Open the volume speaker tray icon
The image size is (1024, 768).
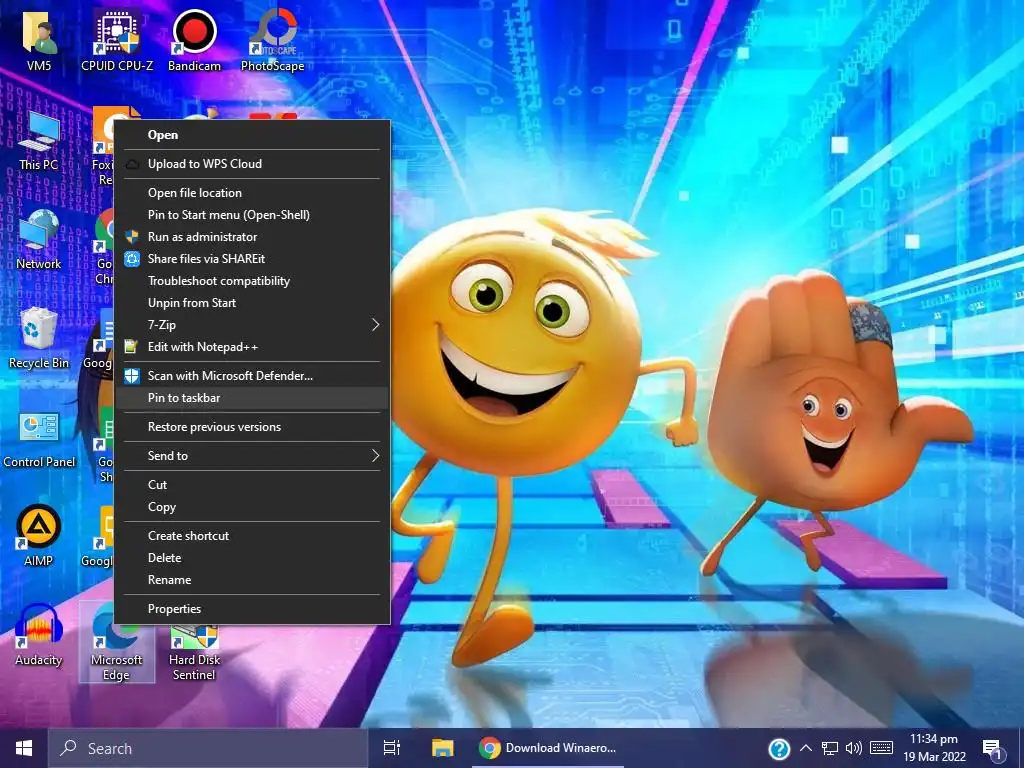click(x=854, y=748)
